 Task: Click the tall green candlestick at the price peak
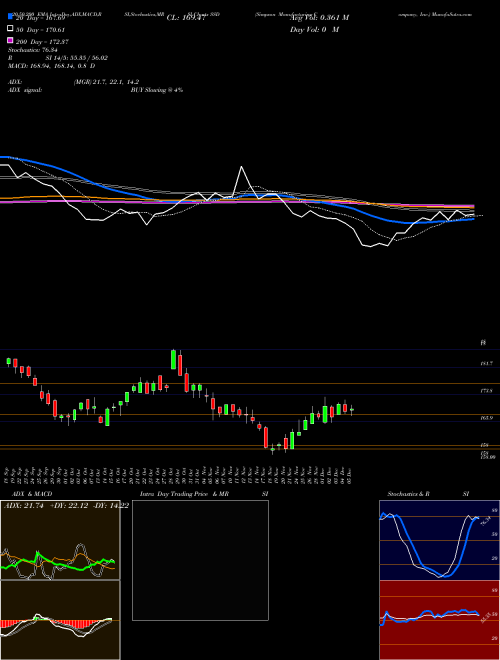173,359
